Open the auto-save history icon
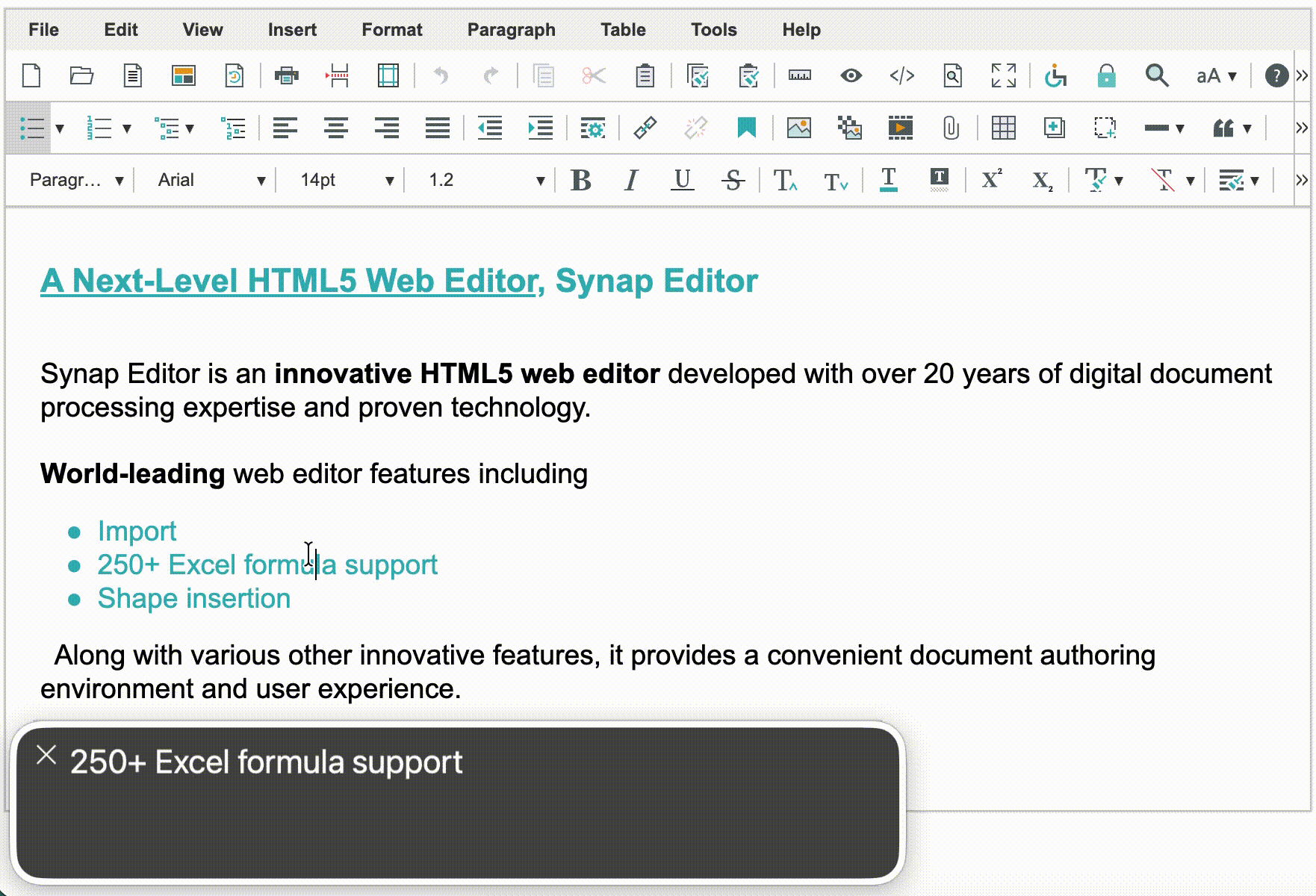This screenshot has width=1316, height=896. click(234, 75)
